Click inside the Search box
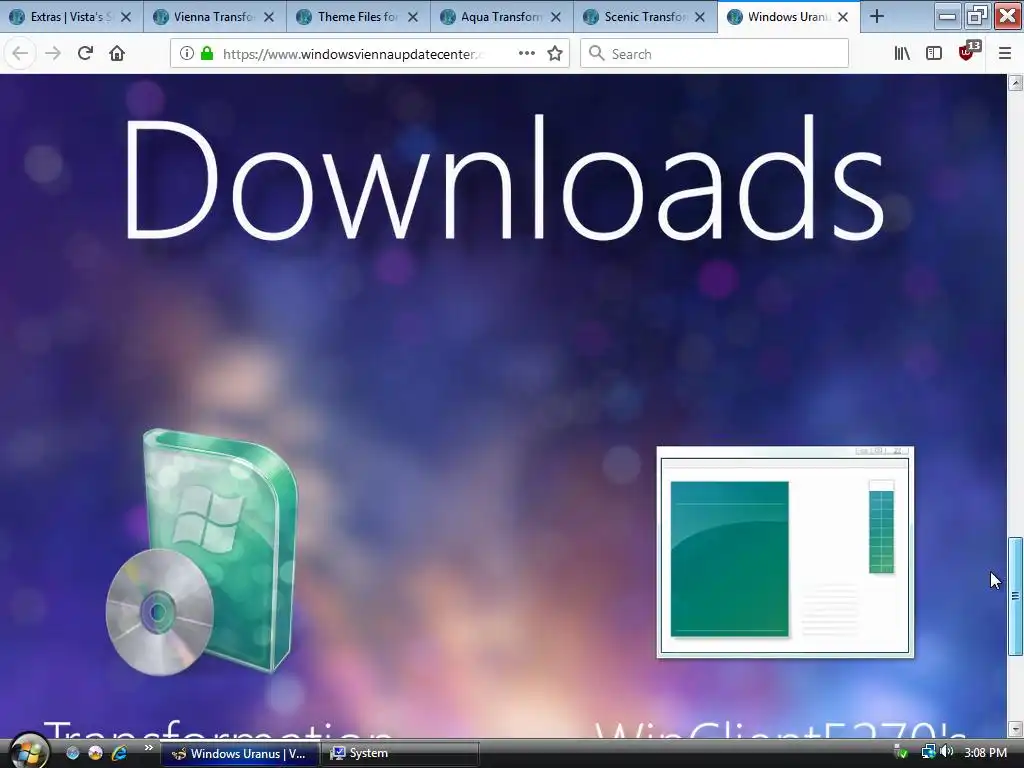 tap(714, 54)
